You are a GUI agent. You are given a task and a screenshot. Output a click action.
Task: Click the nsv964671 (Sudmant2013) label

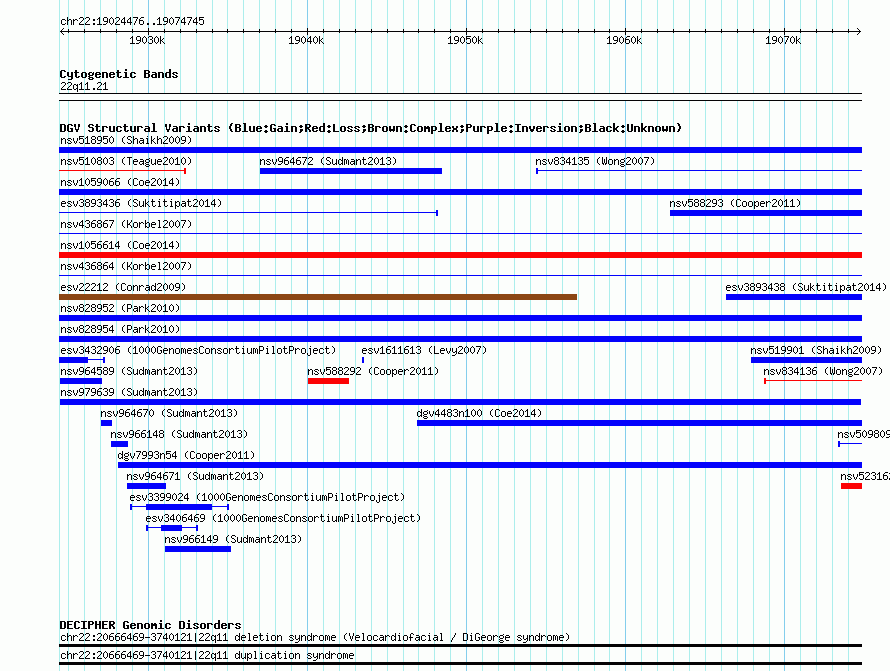pos(195,476)
